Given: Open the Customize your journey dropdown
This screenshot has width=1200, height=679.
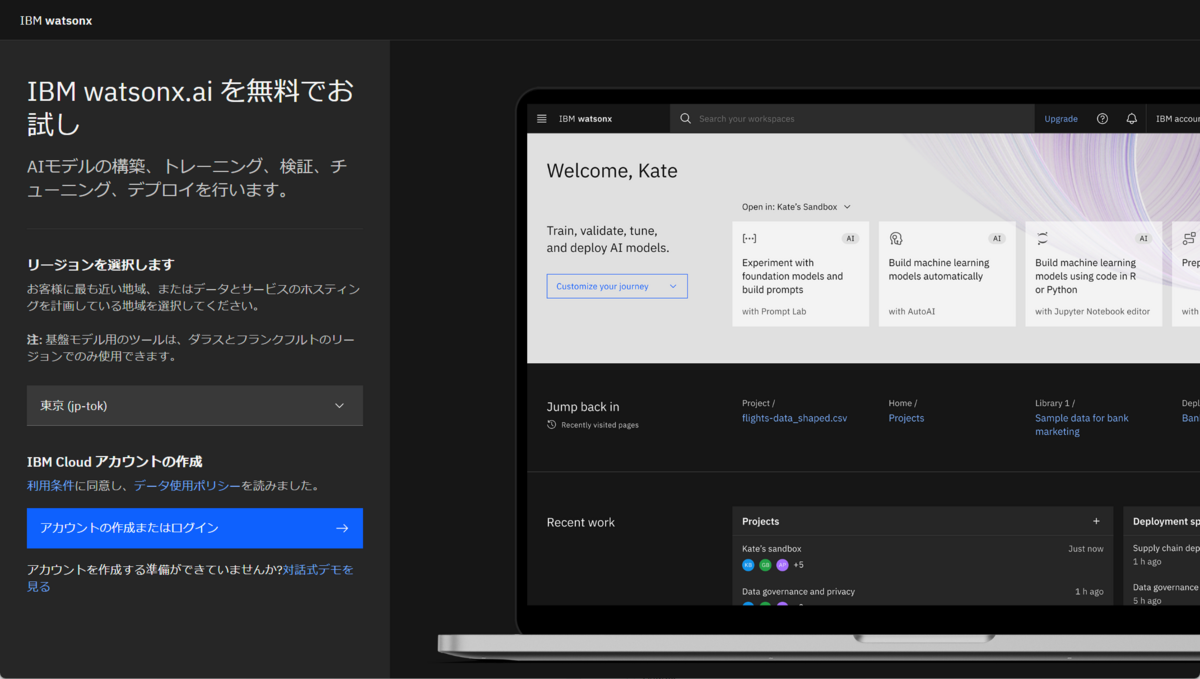Looking at the screenshot, I should point(617,286).
